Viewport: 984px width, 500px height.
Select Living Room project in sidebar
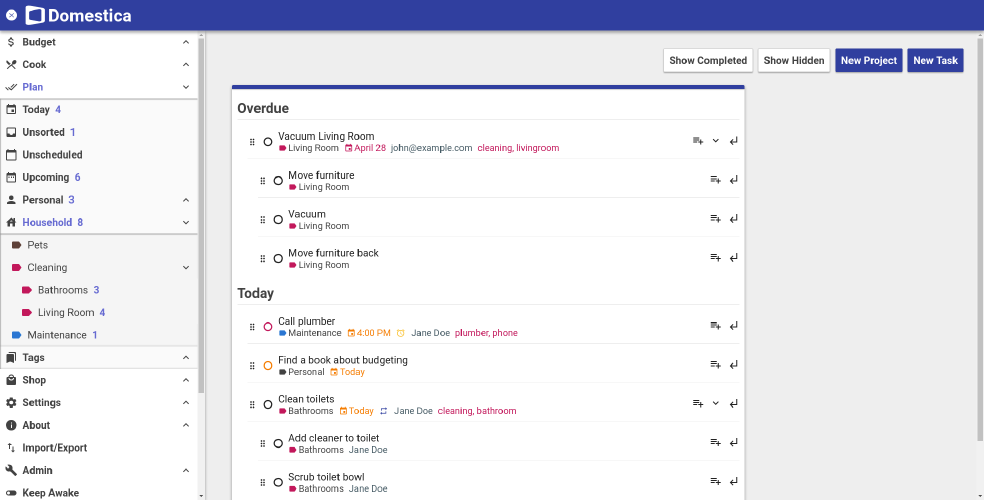point(65,312)
